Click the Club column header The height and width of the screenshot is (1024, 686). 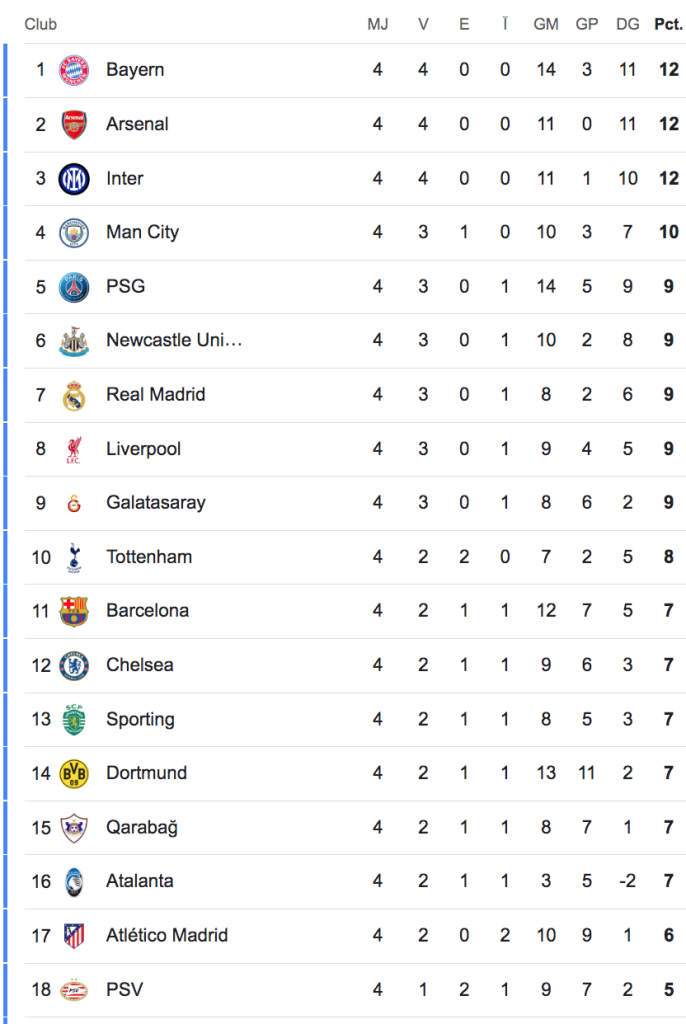[x=41, y=24]
